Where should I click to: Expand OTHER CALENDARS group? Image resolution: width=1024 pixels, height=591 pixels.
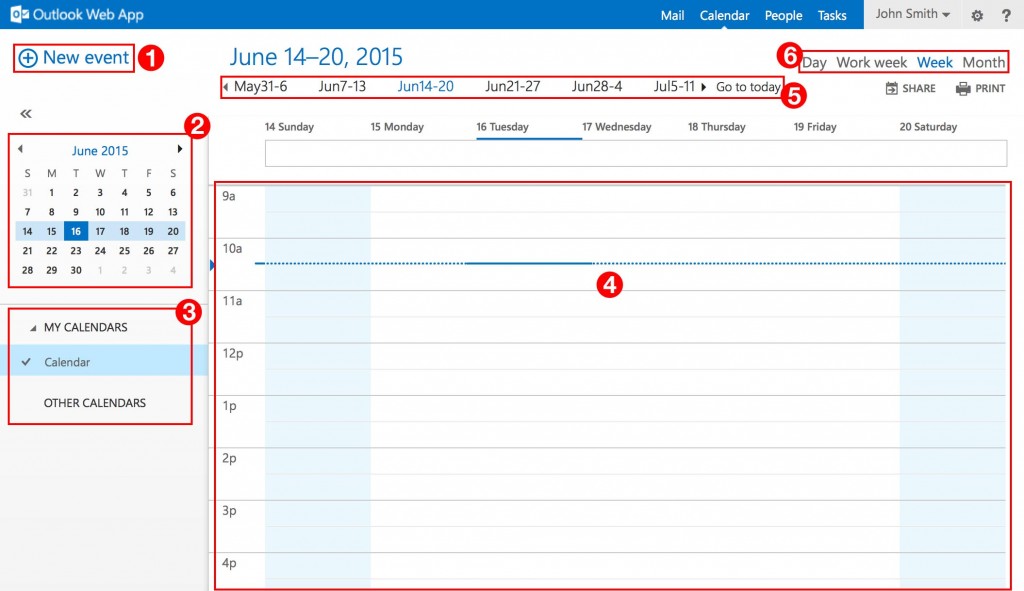pyautogui.click(x=94, y=403)
